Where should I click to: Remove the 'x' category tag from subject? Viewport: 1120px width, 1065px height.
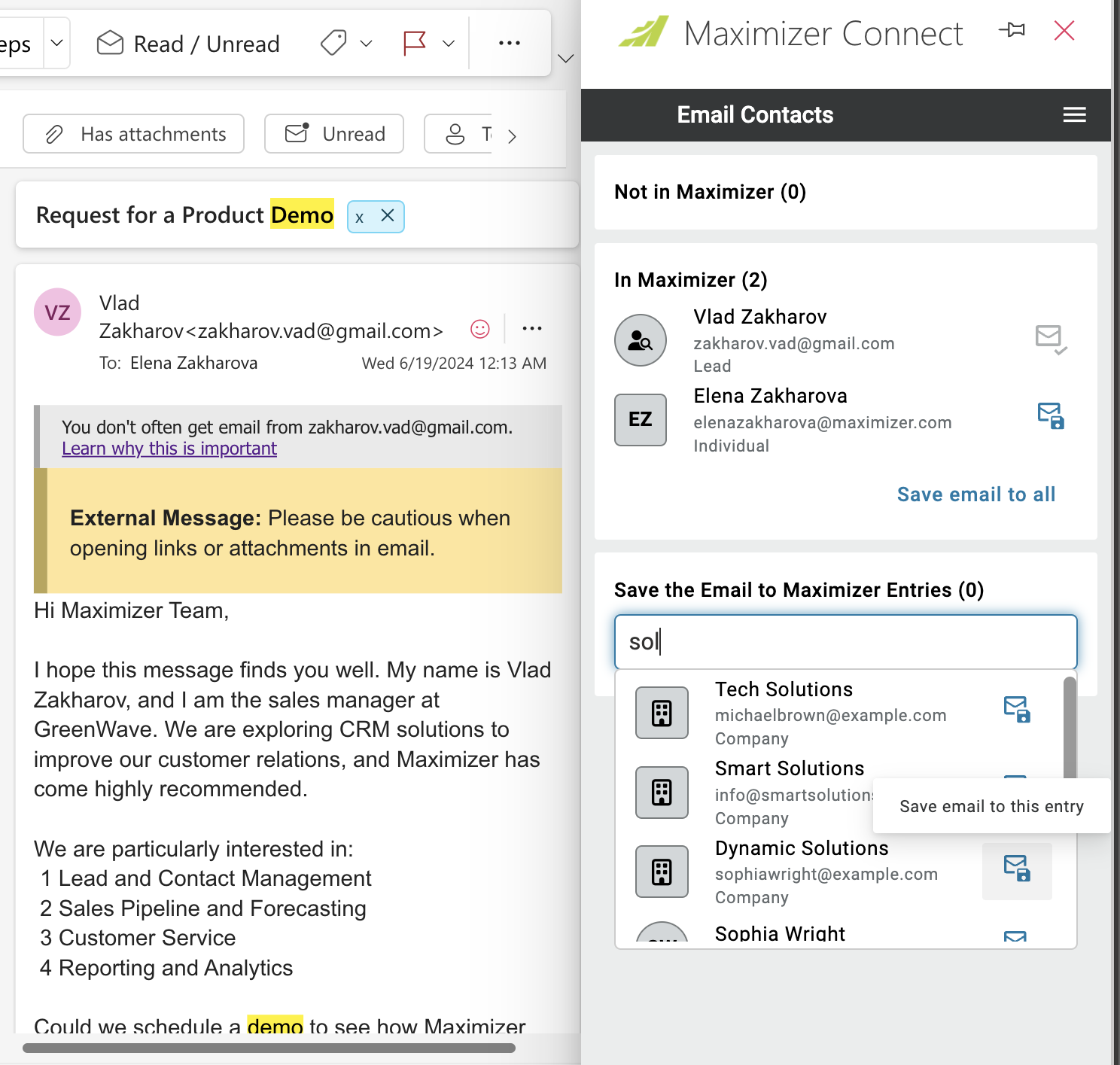pos(388,216)
